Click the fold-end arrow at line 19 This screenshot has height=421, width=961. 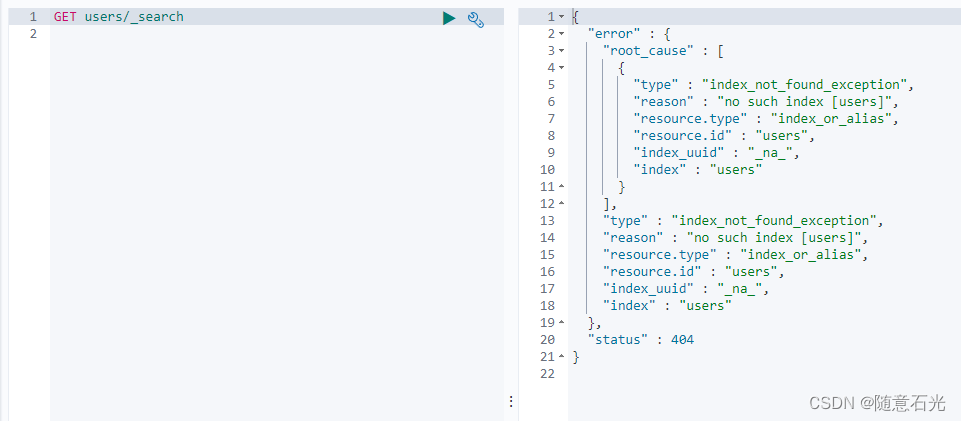tap(561, 322)
